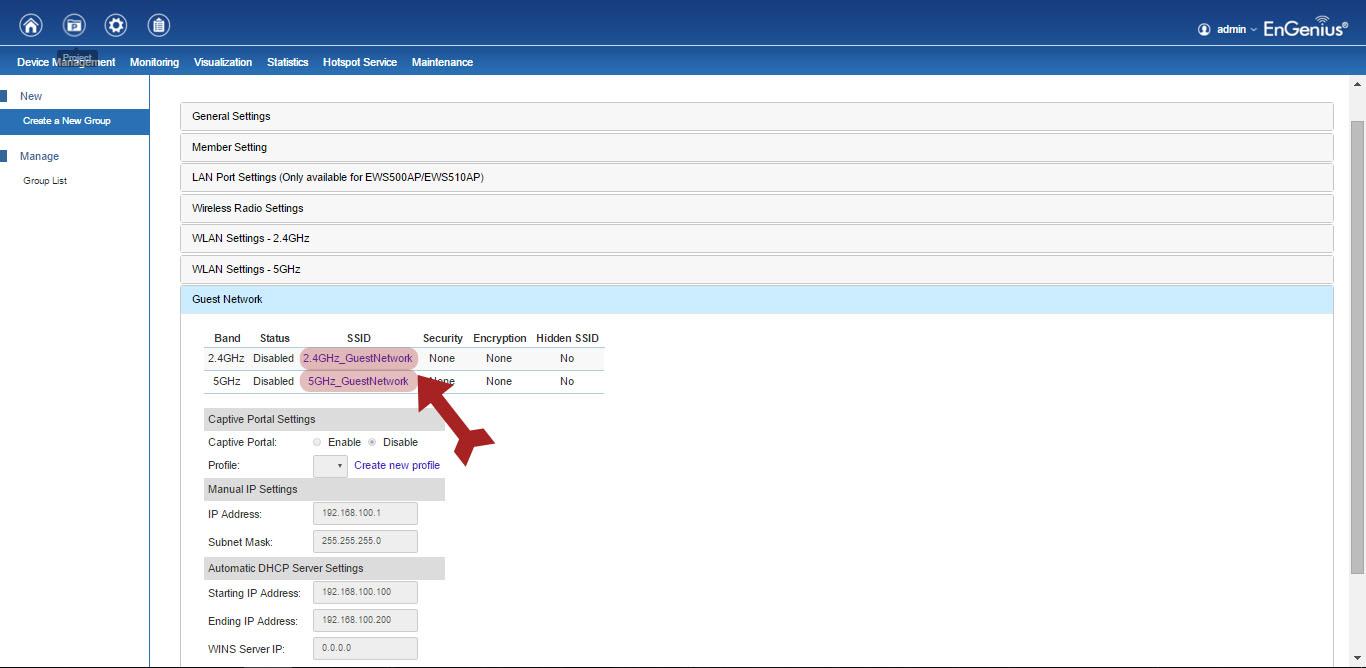1366x668 pixels.
Task: Open the settings gear icon
Action: [x=116, y=26]
